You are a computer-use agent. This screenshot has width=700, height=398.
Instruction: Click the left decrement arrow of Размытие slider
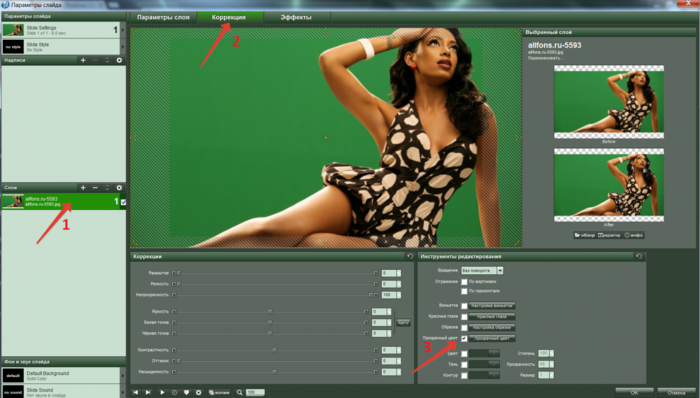174,273
